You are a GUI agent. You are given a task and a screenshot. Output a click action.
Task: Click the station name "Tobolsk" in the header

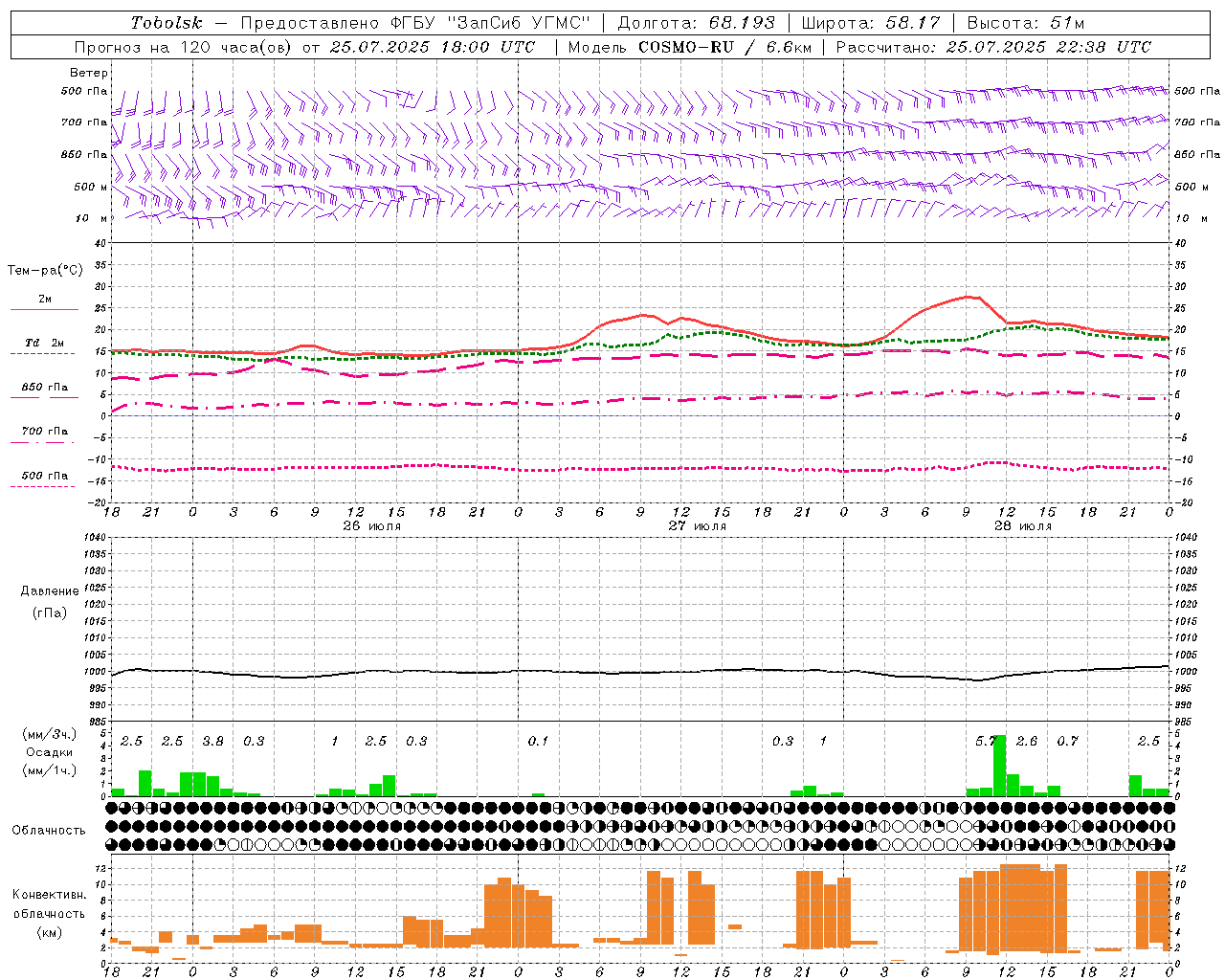click(x=167, y=23)
